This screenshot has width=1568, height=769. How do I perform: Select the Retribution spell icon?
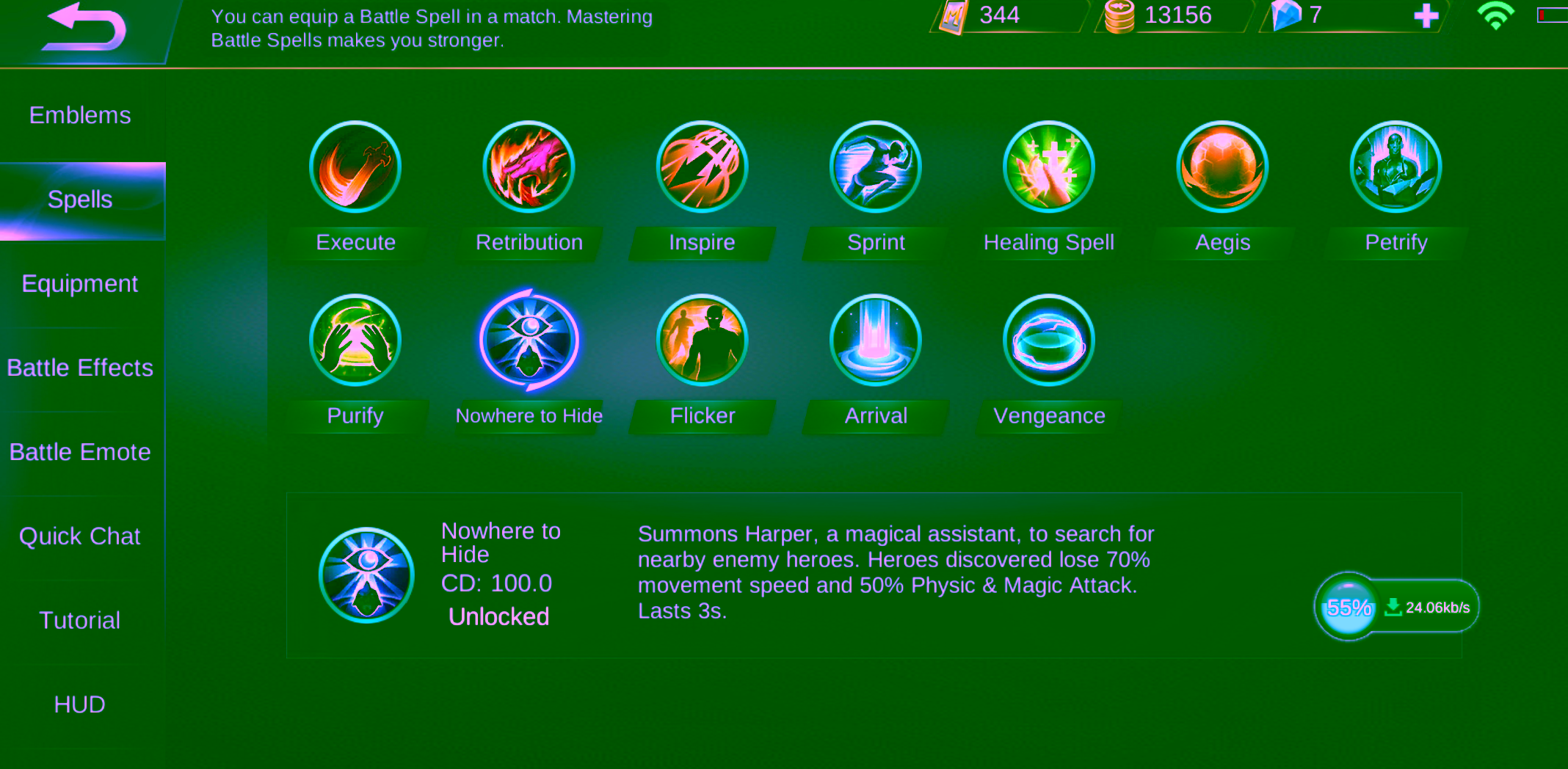pyautogui.click(x=529, y=167)
